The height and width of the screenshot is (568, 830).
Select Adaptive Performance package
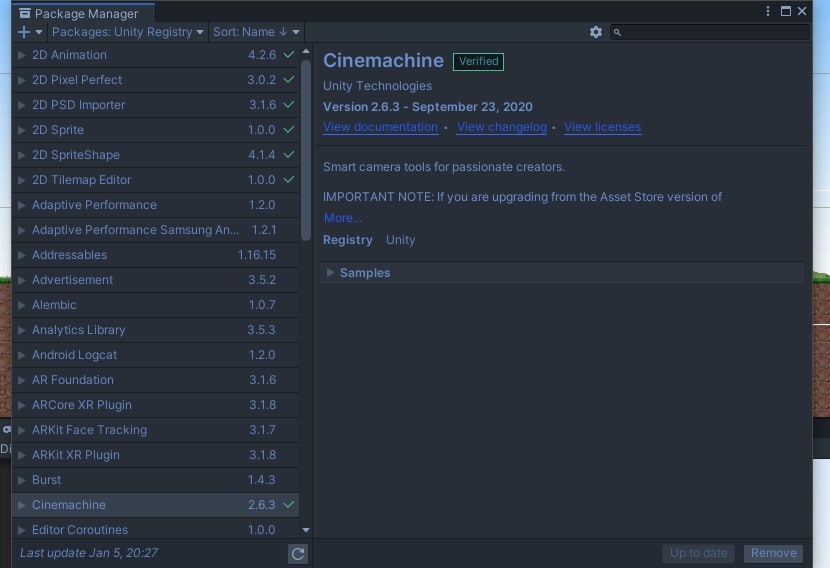coord(156,205)
